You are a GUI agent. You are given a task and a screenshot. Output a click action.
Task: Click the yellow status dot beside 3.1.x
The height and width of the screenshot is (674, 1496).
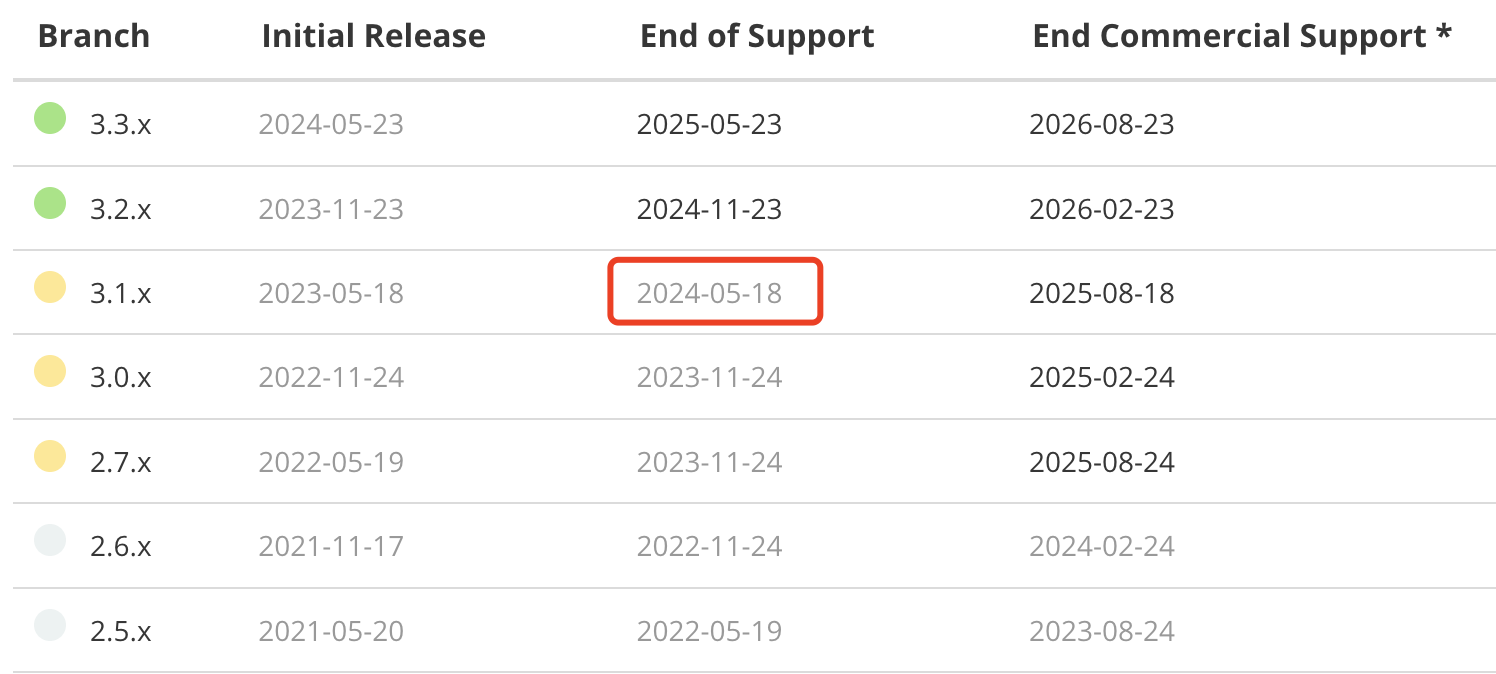[50, 288]
